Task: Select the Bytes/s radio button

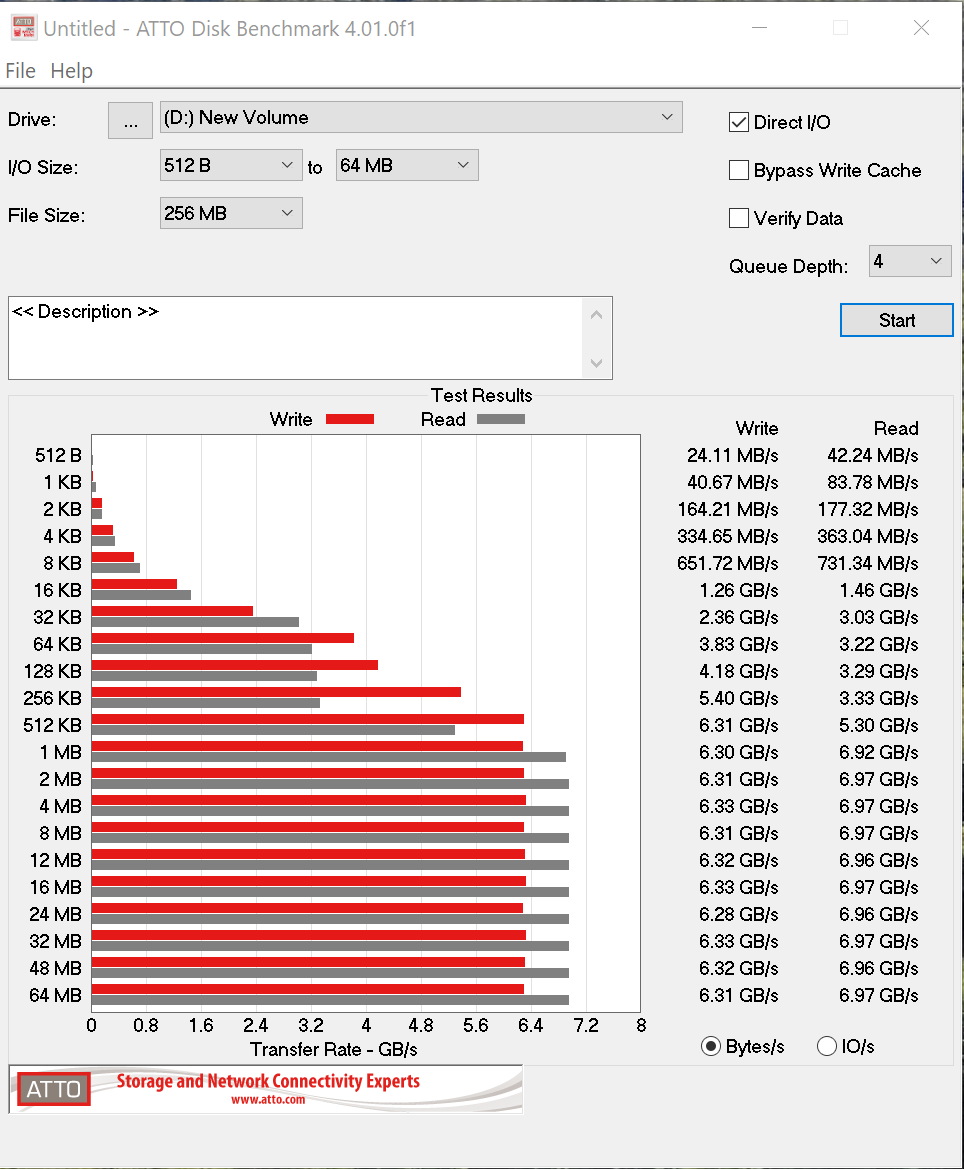Action: (711, 1047)
